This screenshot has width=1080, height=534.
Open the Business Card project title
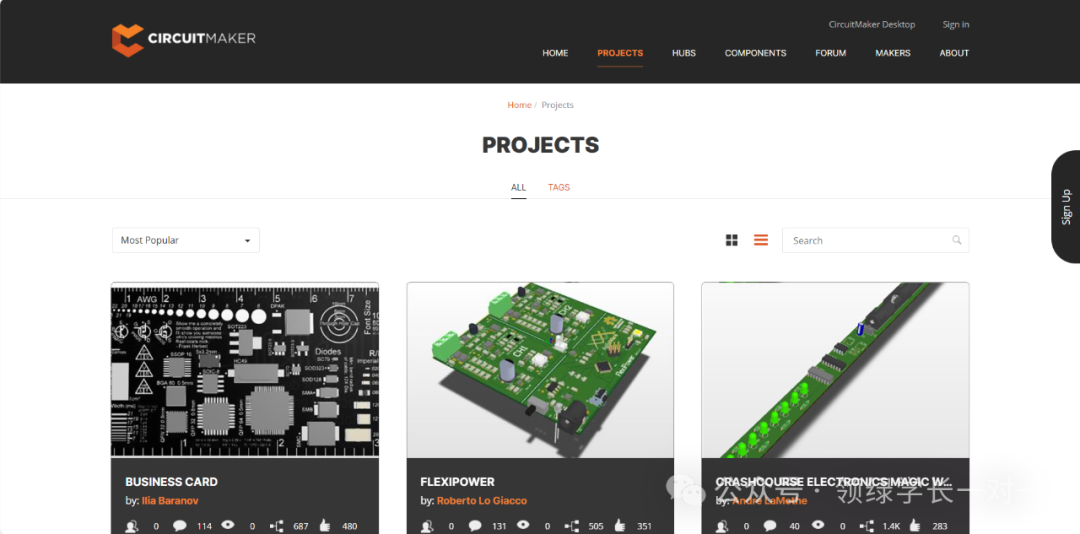pyautogui.click(x=172, y=482)
